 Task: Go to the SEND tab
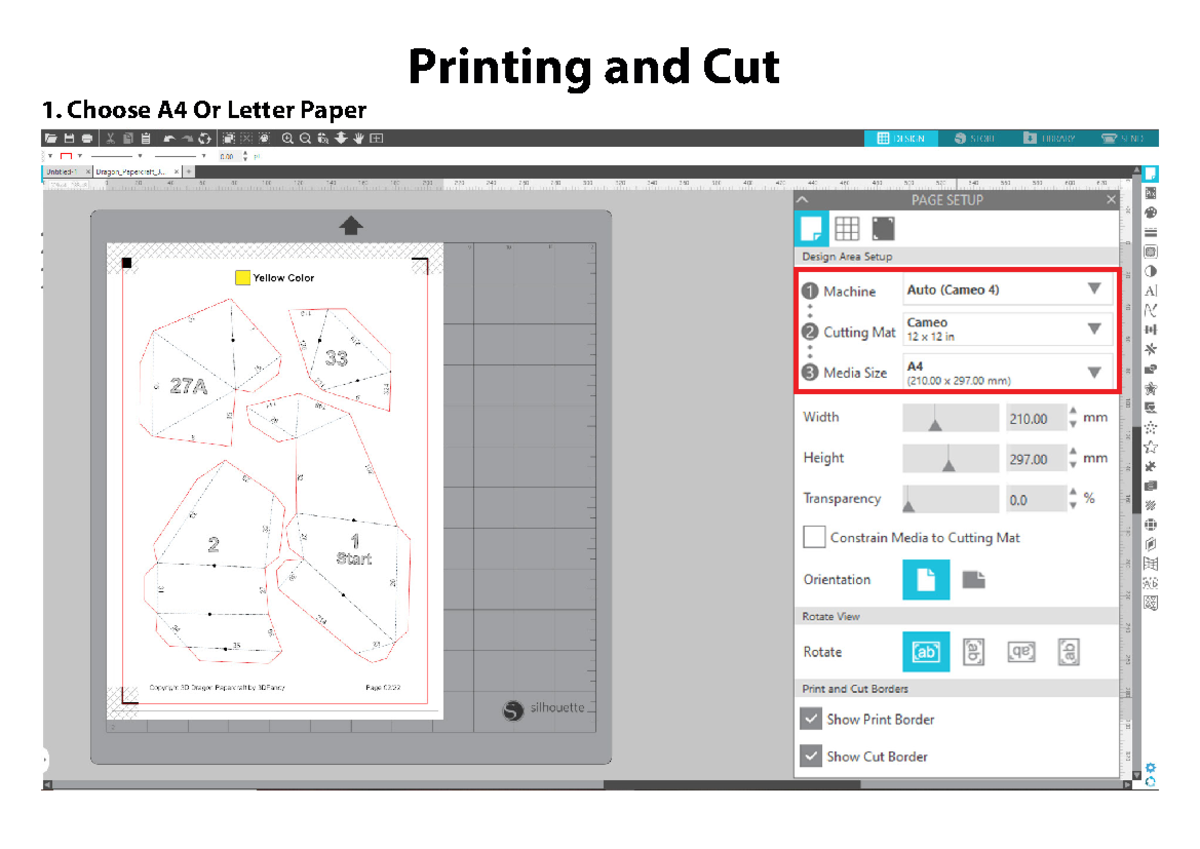pos(1122,138)
